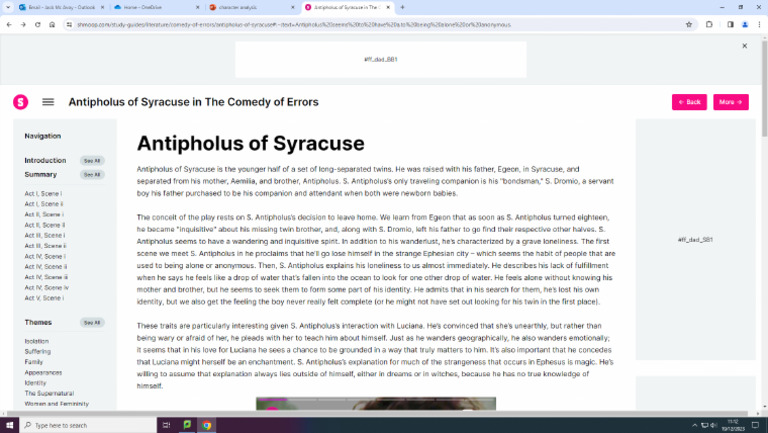
Task: Switch to the Email Outlook tab
Action: pyautogui.click(x=61, y=7)
